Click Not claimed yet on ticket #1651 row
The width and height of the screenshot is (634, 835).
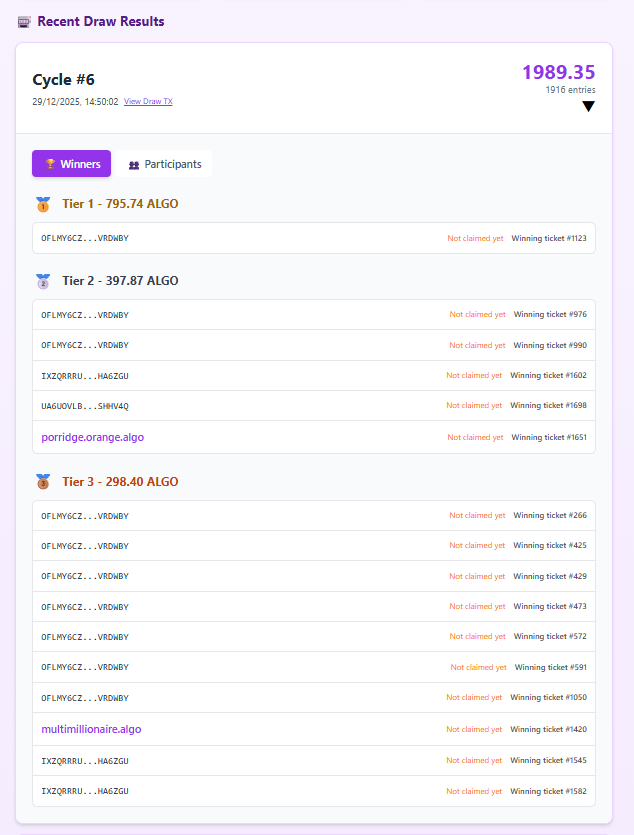click(475, 437)
